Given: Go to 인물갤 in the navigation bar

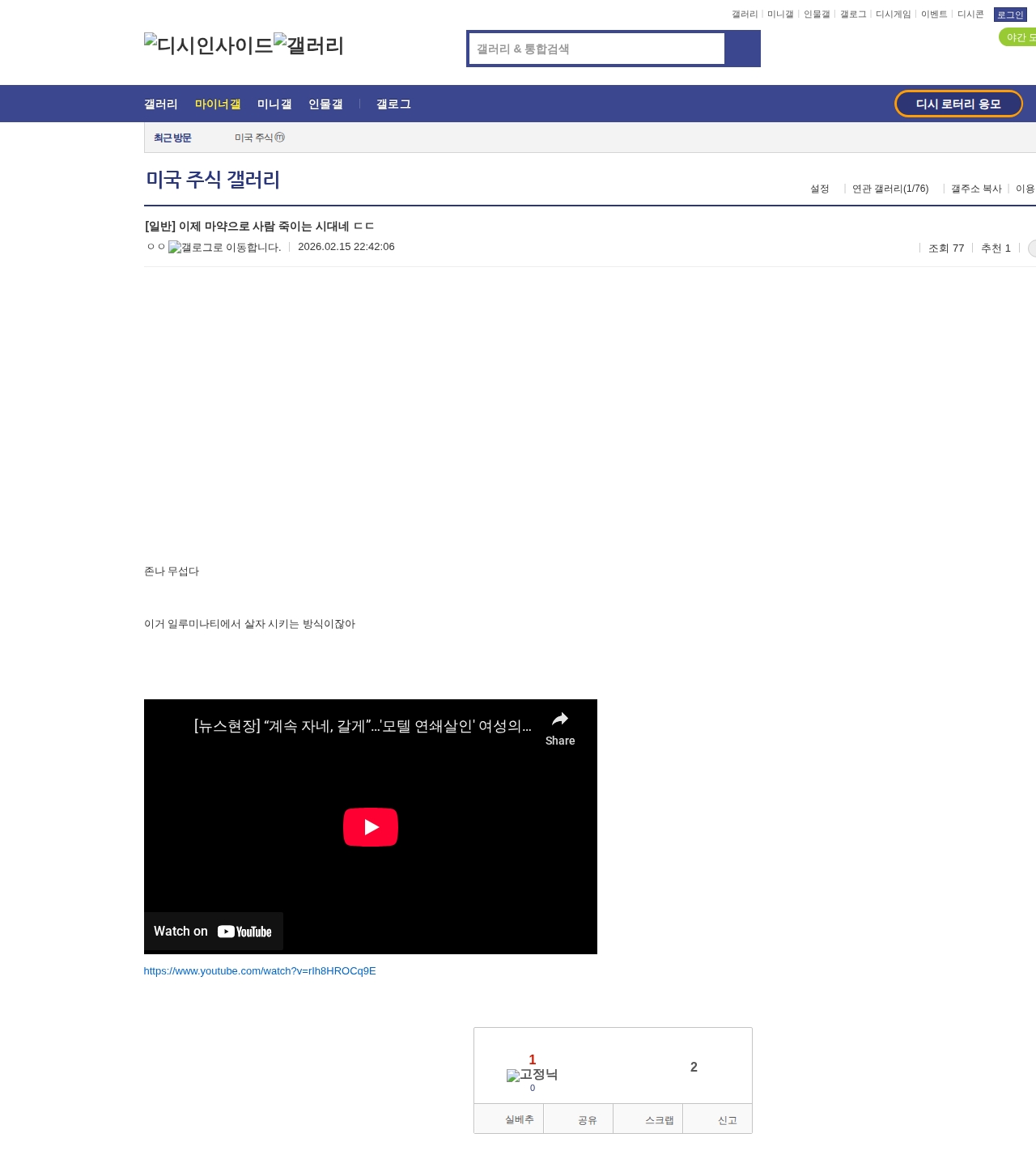Looking at the screenshot, I should (325, 104).
